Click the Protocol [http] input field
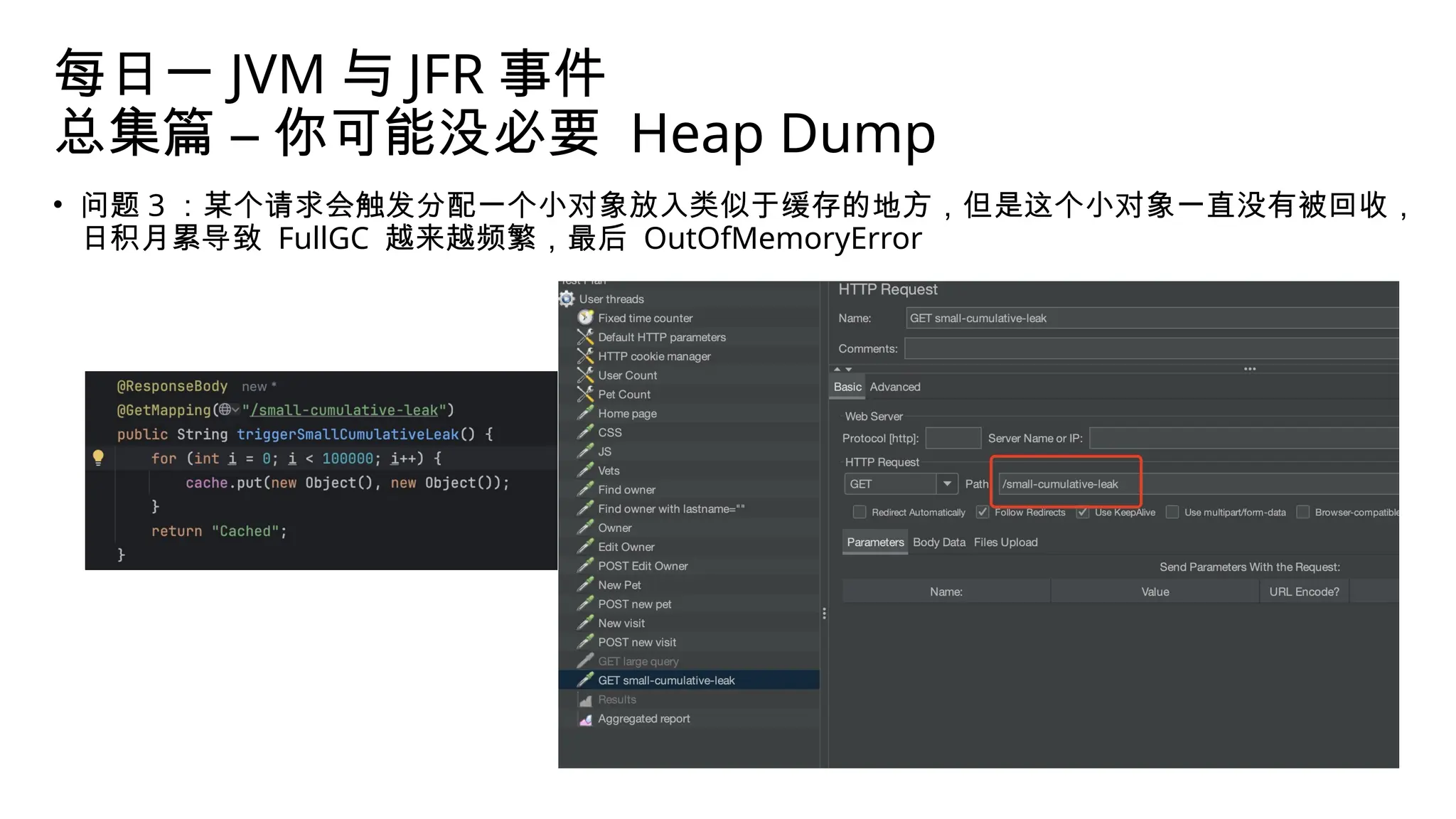The height and width of the screenshot is (819, 1456). [x=953, y=438]
